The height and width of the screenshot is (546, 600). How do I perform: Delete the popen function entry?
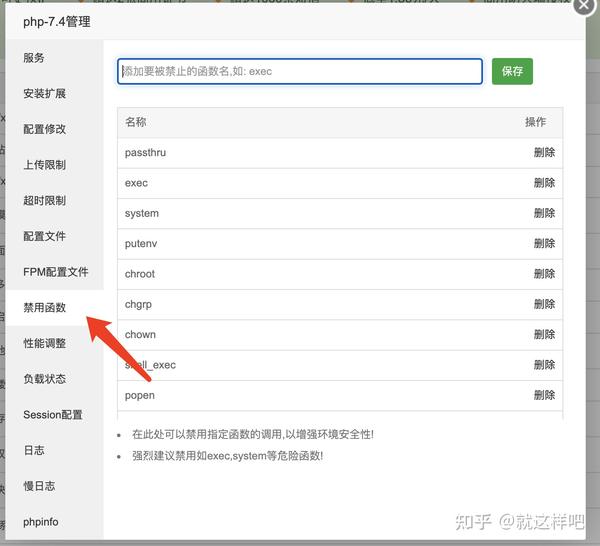click(x=544, y=395)
